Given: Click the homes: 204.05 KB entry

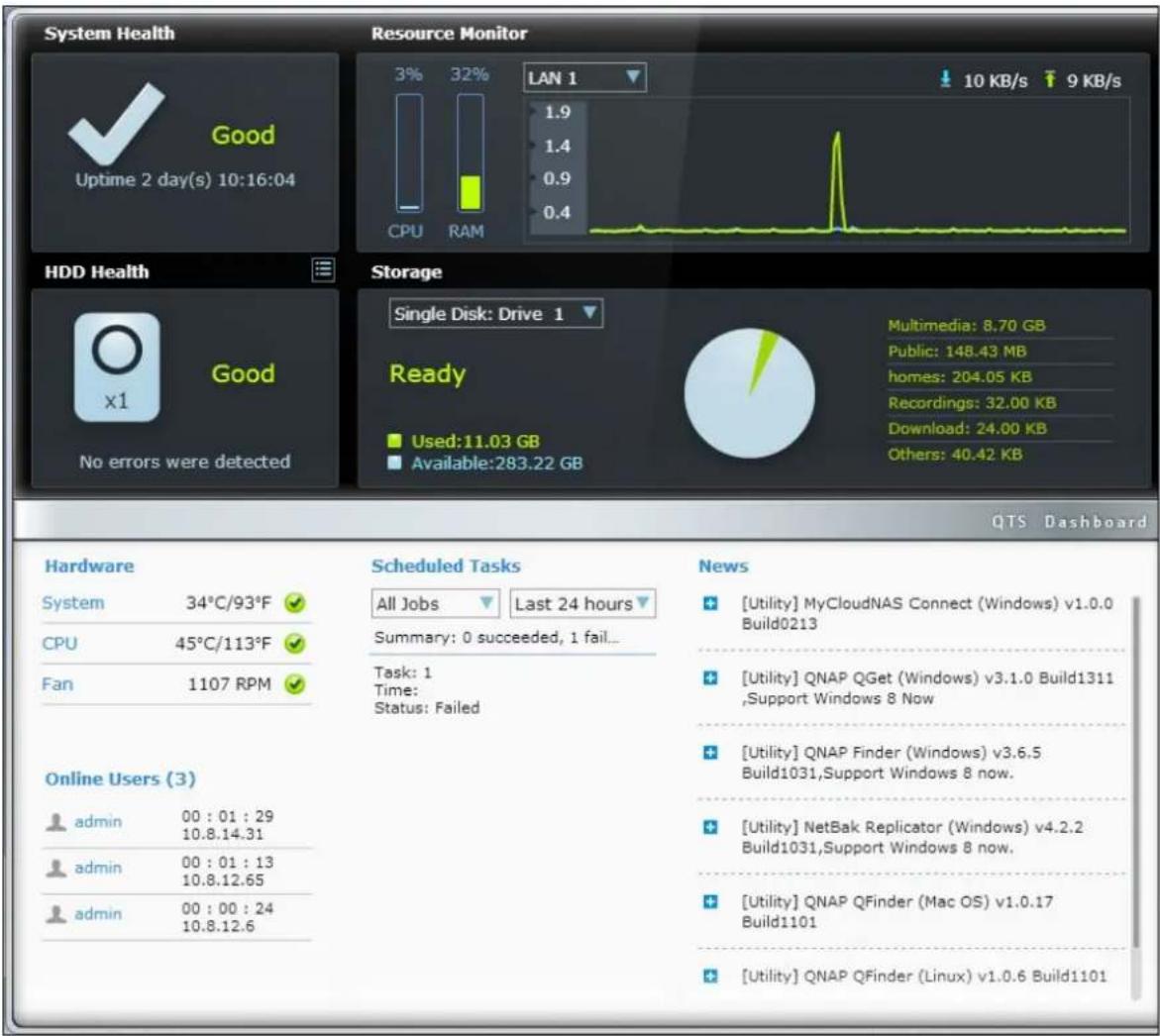Looking at the screenshot, I should pyautogui.click(x=960, y=377).
